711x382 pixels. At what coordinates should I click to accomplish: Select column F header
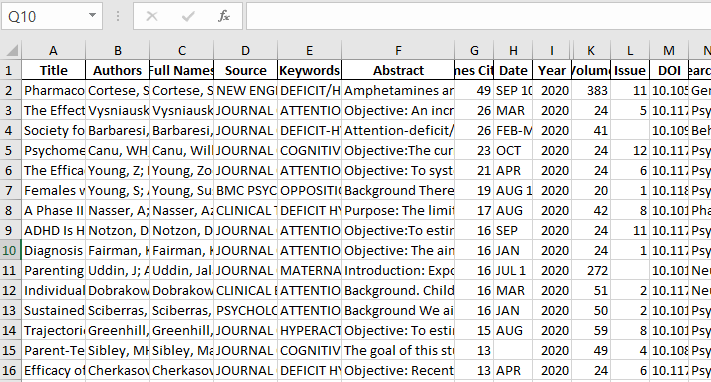(x=398, y=50)
